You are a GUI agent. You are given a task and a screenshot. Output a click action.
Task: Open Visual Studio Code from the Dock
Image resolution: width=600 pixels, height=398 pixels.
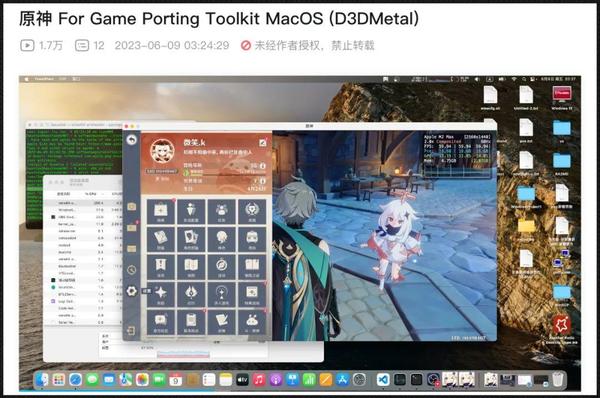(383, 380)
